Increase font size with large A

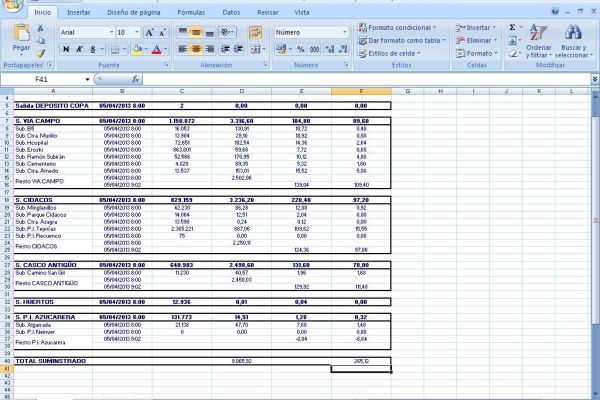(149, 33)
